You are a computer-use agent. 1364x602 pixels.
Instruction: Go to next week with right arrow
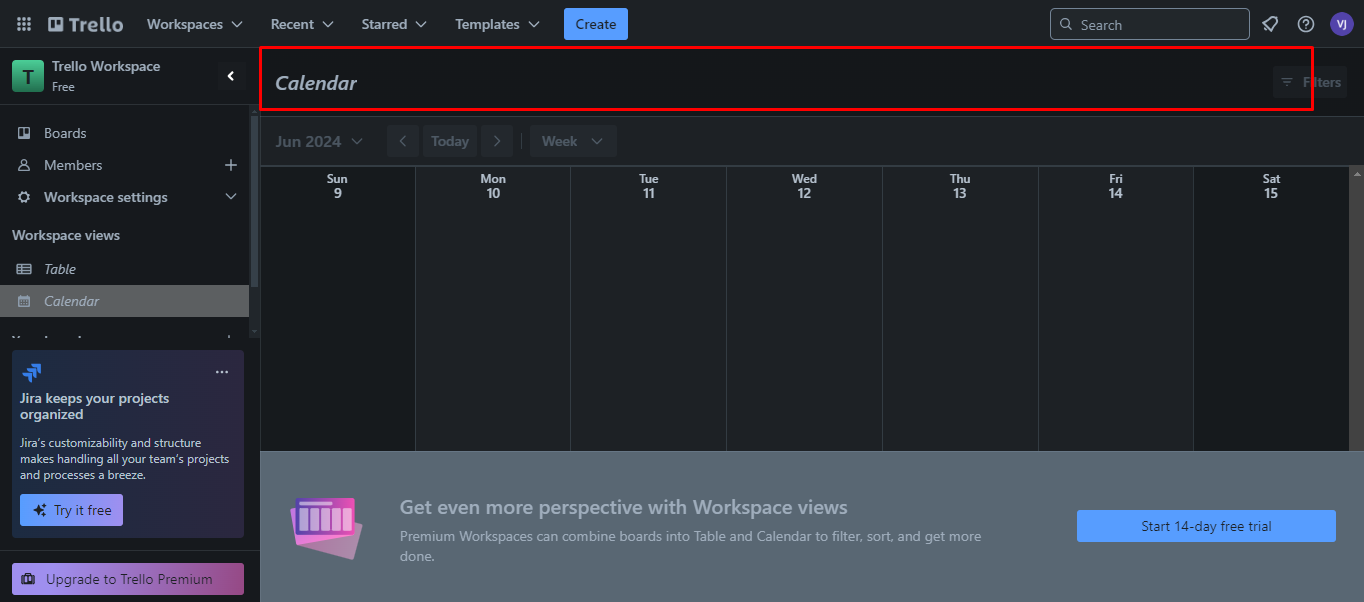click(497, 141)
